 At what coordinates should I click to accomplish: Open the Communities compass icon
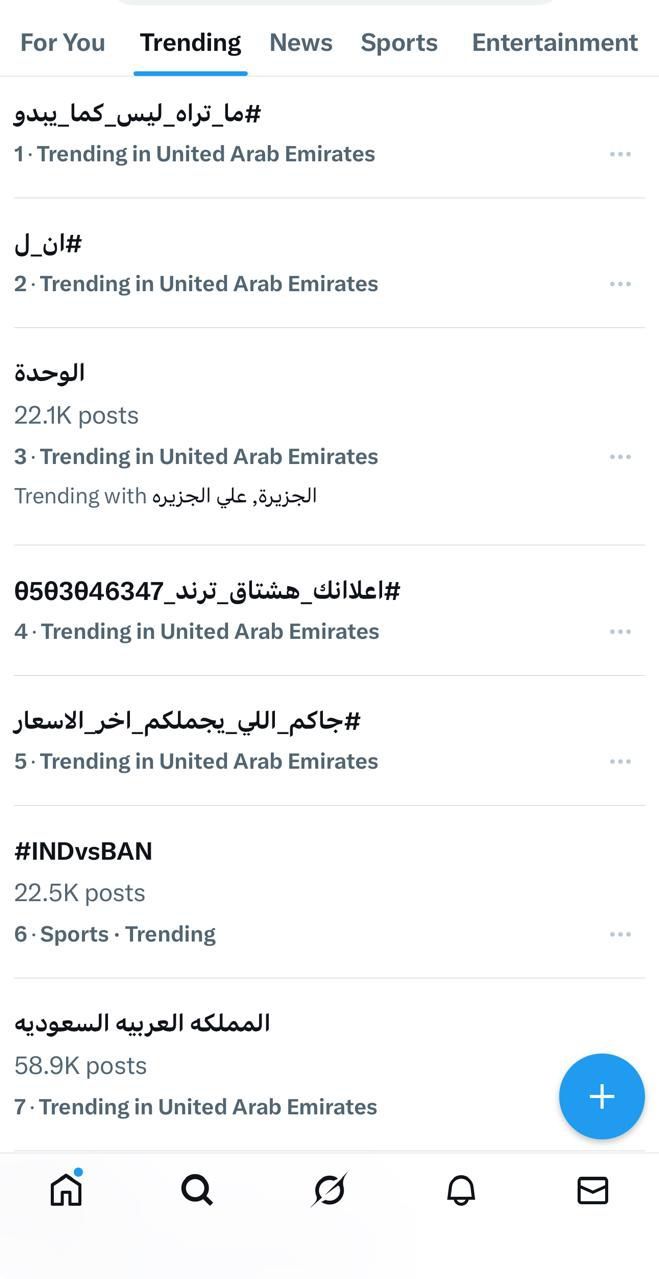point(329,1189)
